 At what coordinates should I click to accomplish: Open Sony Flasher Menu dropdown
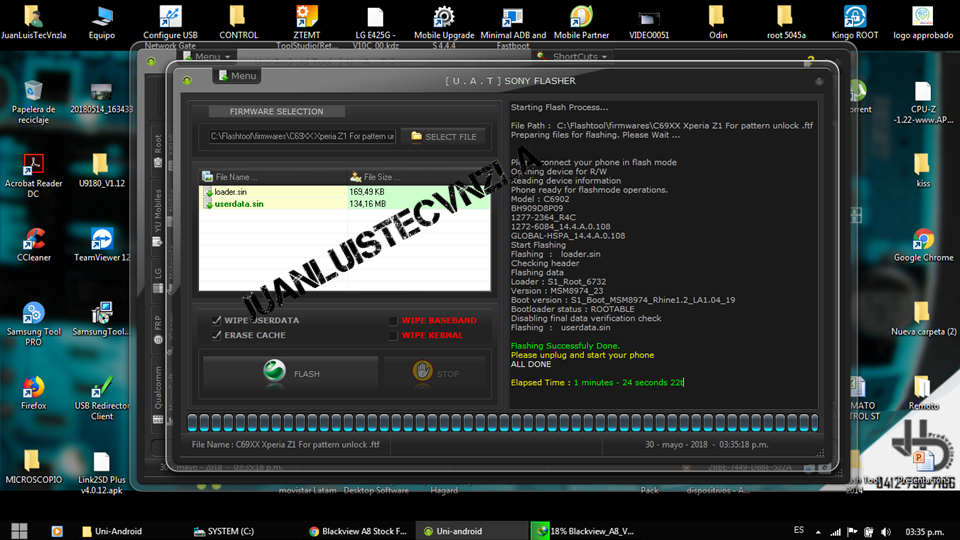pos(237,75)
